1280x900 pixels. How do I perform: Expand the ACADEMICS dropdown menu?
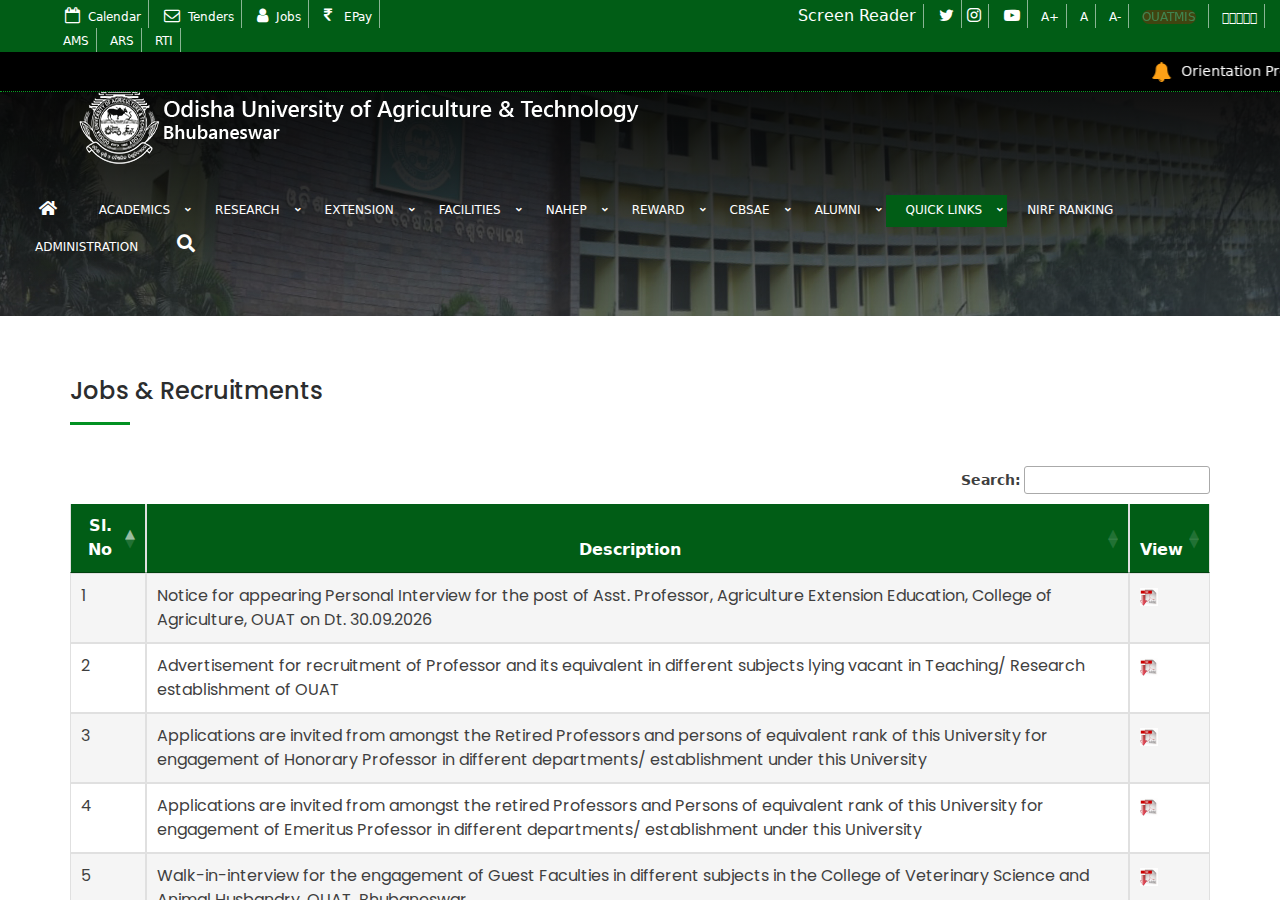143,210
